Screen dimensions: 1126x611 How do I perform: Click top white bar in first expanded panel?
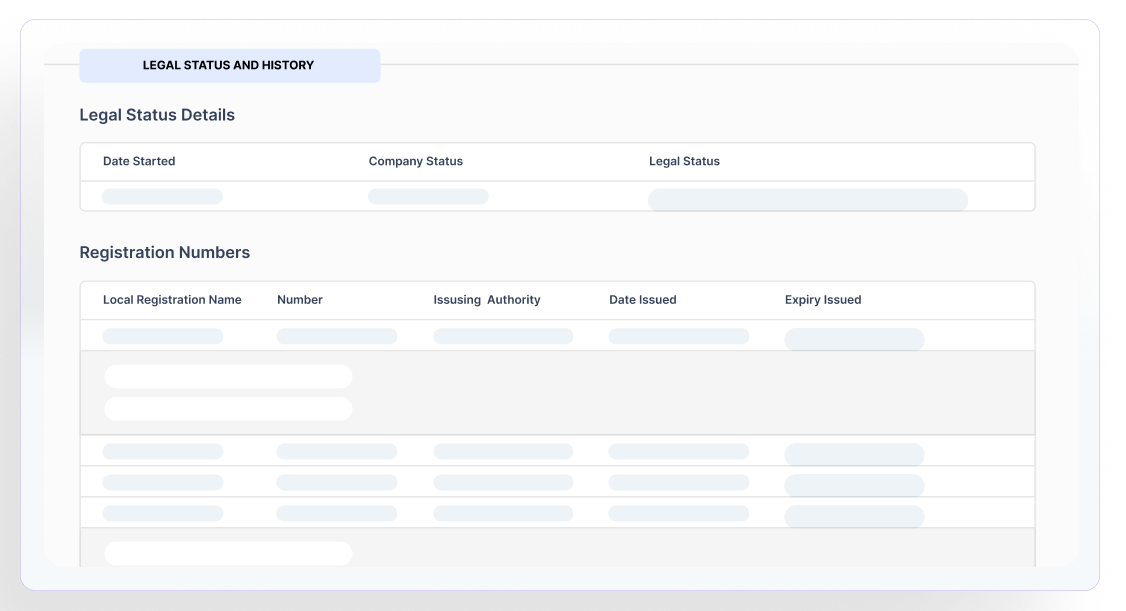tap(228, 377)
